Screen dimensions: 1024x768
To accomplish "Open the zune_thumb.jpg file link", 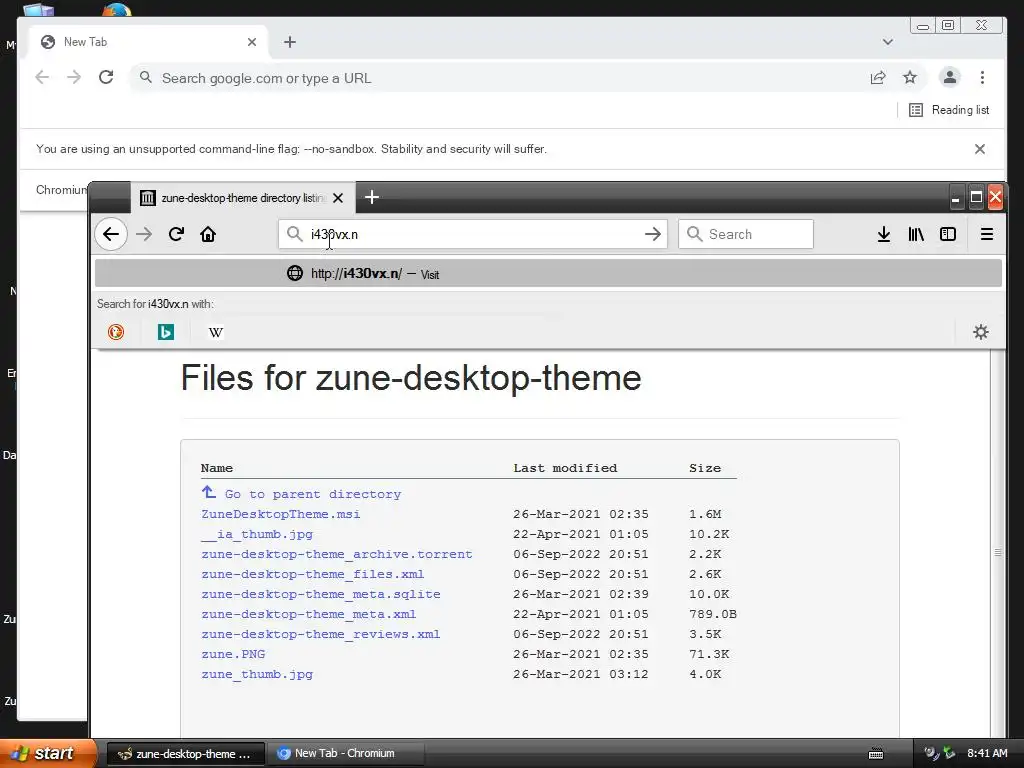I will 257,674.
